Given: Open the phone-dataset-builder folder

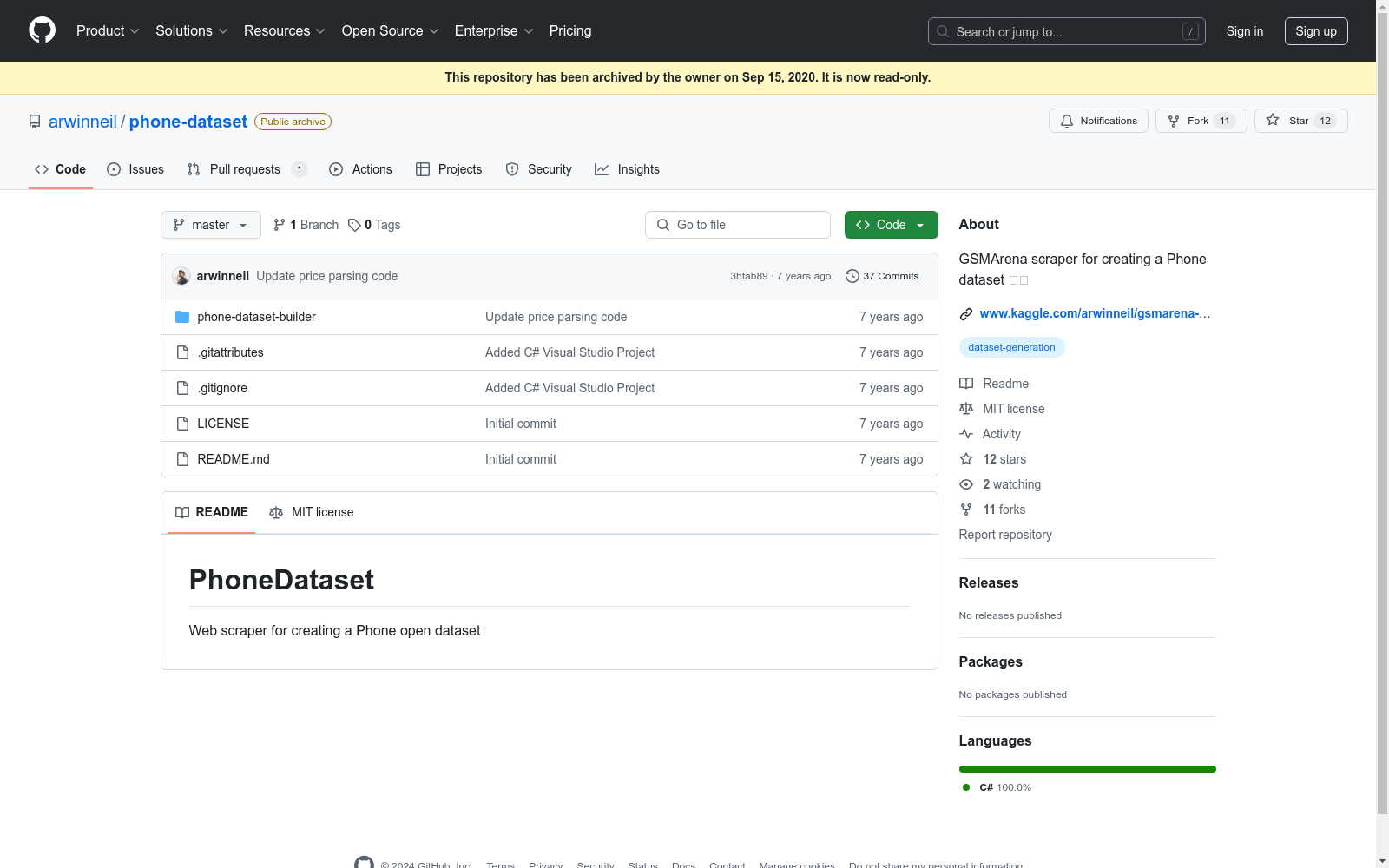Looking at the screenshot, I should (x=256, y=317).
